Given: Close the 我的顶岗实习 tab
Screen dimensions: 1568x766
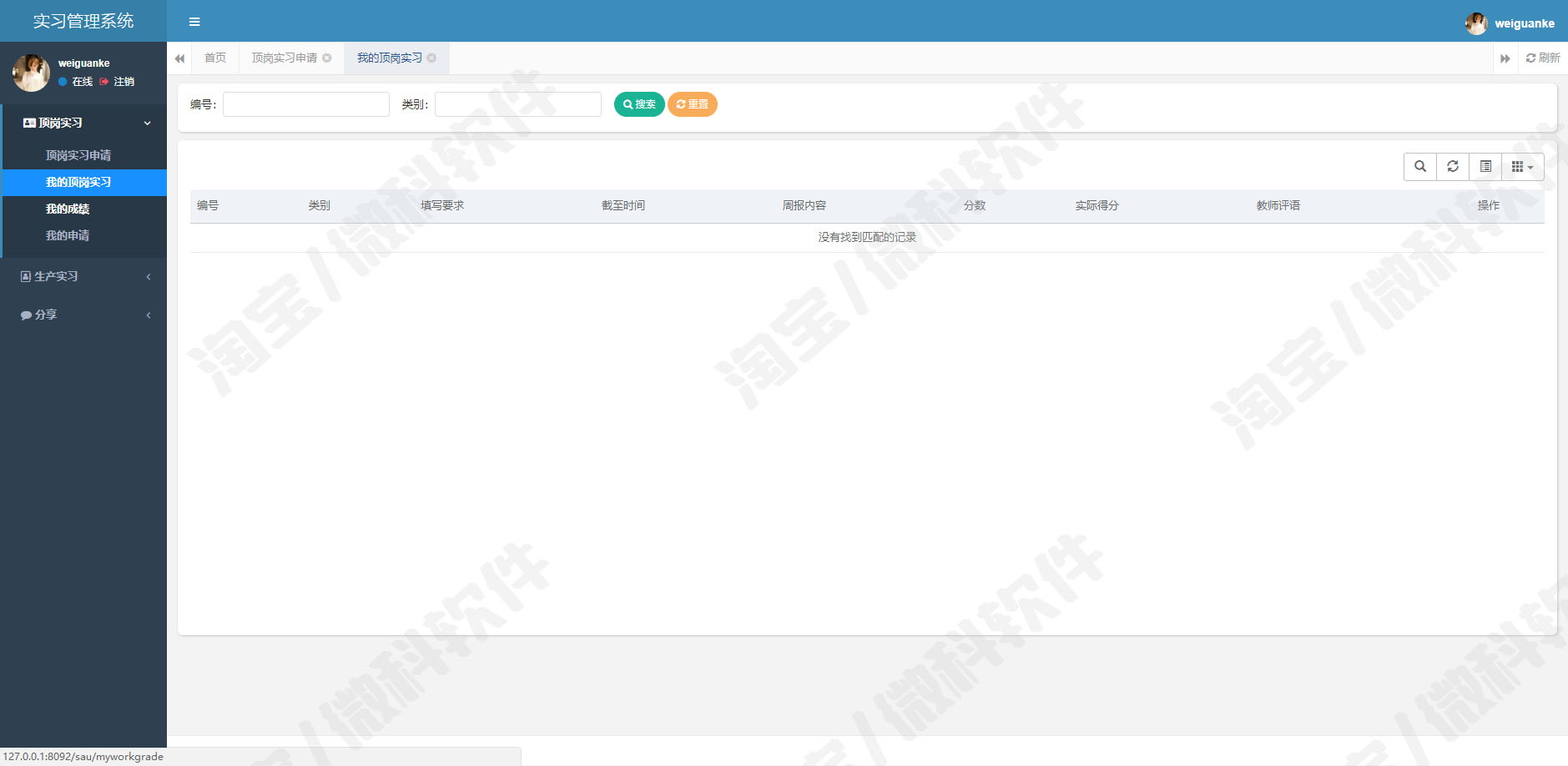Looking at the screenshot, I should click(431, 58).
